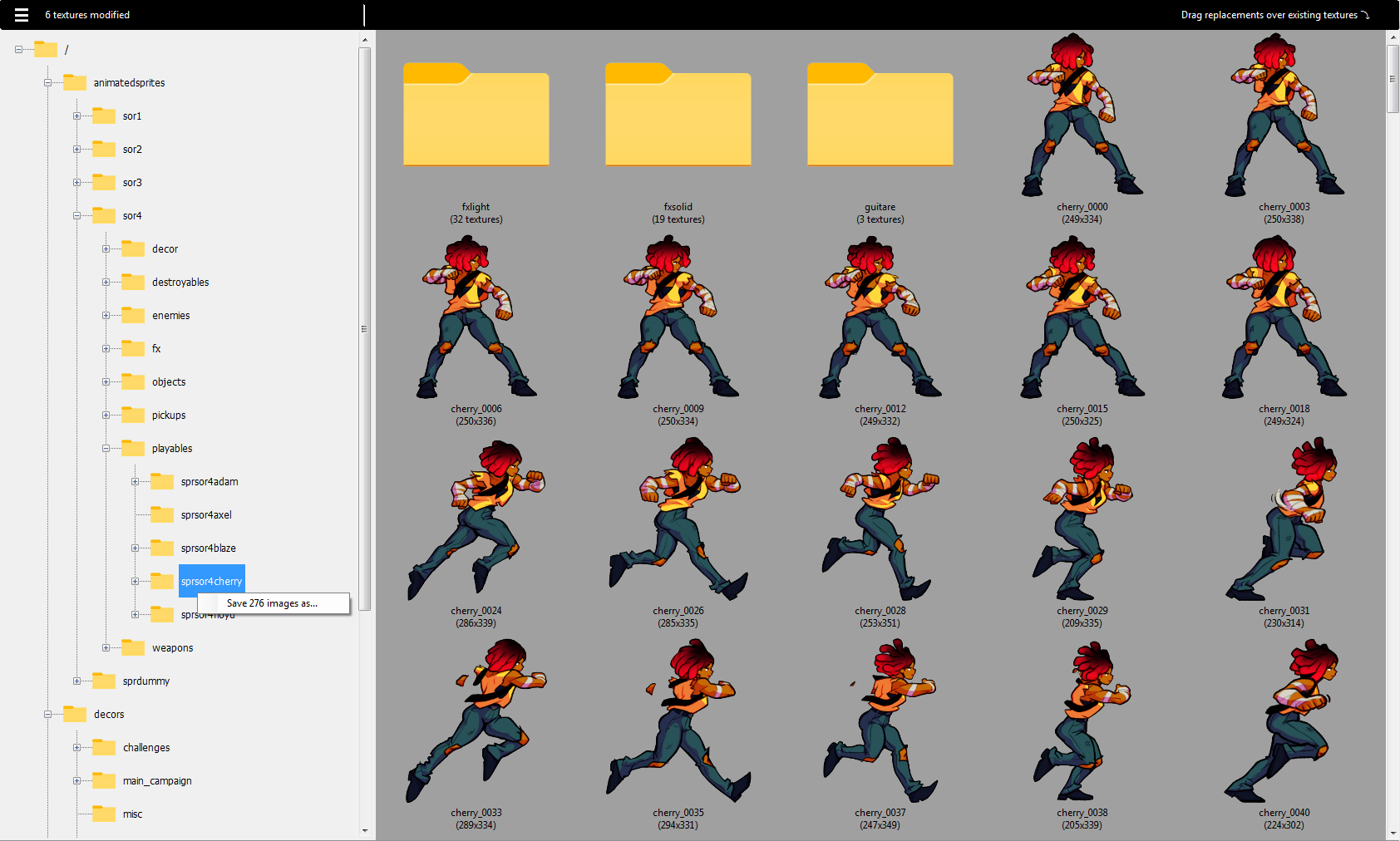
Task: Click the animatedsprites folder icon
Action: click(x=75, y=83)
